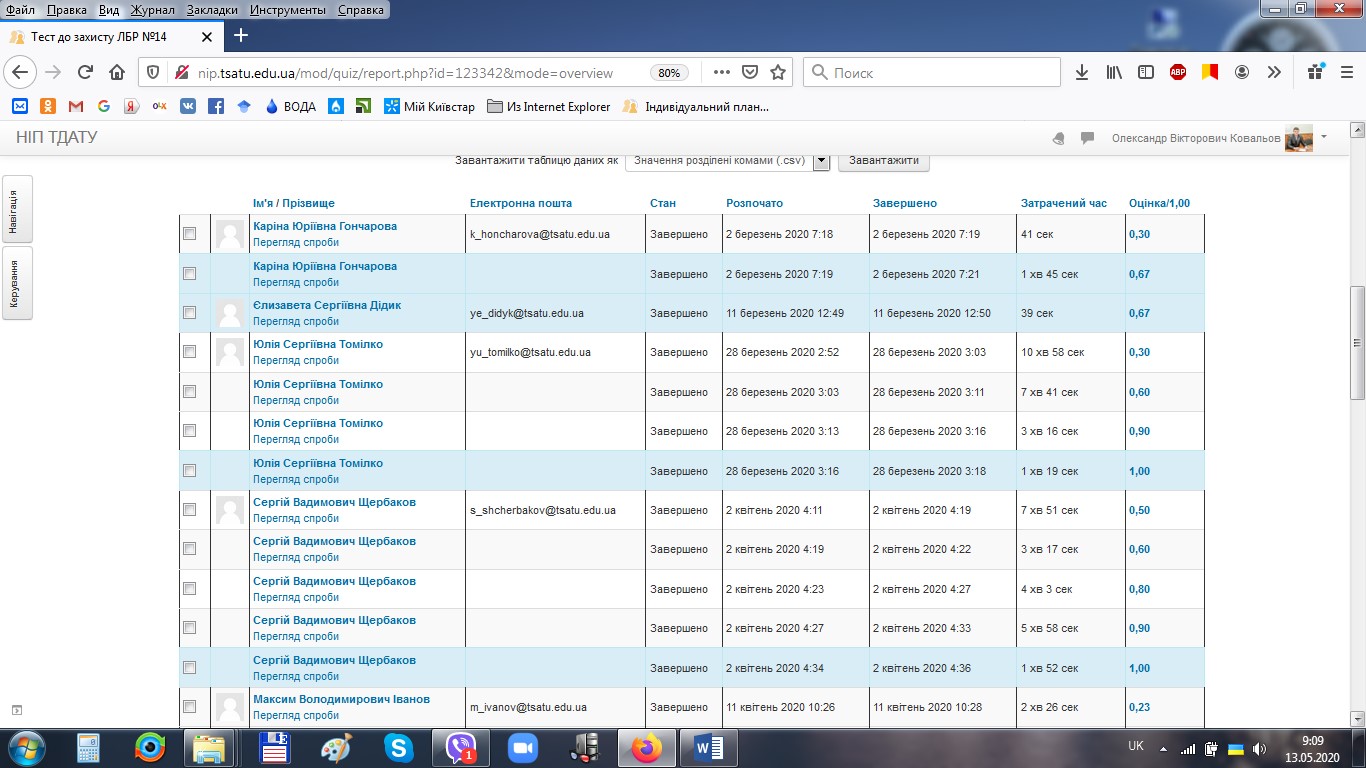
Task: Open the download format dropdown (.csv)
Action: (821, 160)
